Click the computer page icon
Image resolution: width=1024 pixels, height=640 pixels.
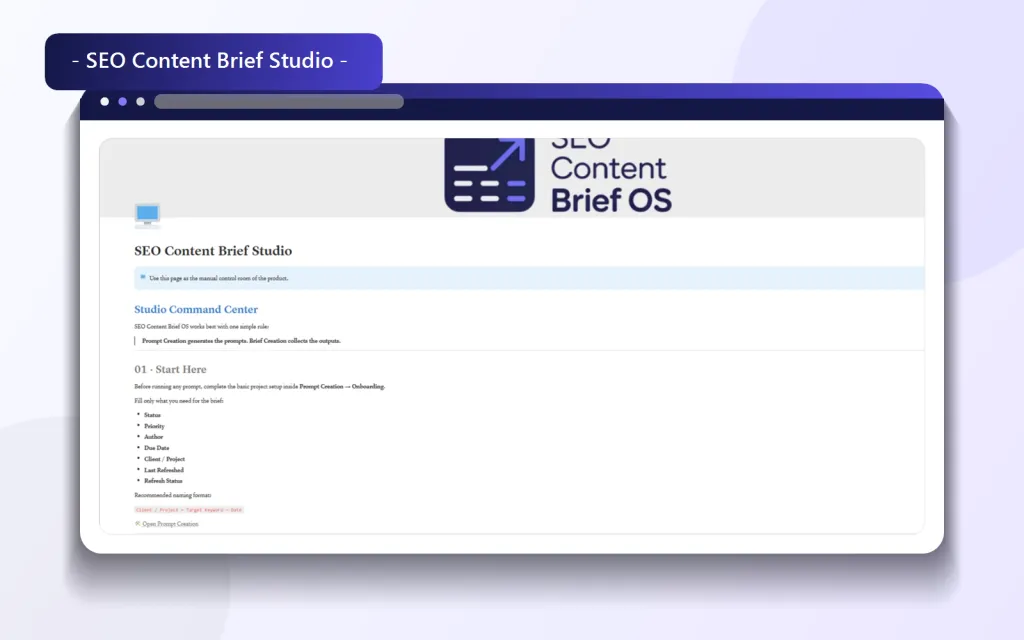point(147,216)
